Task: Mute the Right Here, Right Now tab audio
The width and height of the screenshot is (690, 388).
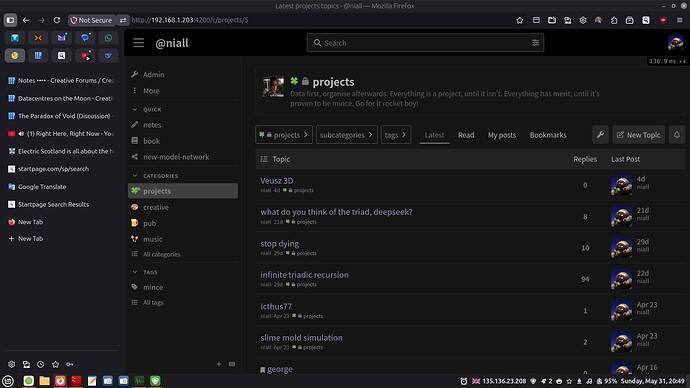Action: click(x=21, y=134)
